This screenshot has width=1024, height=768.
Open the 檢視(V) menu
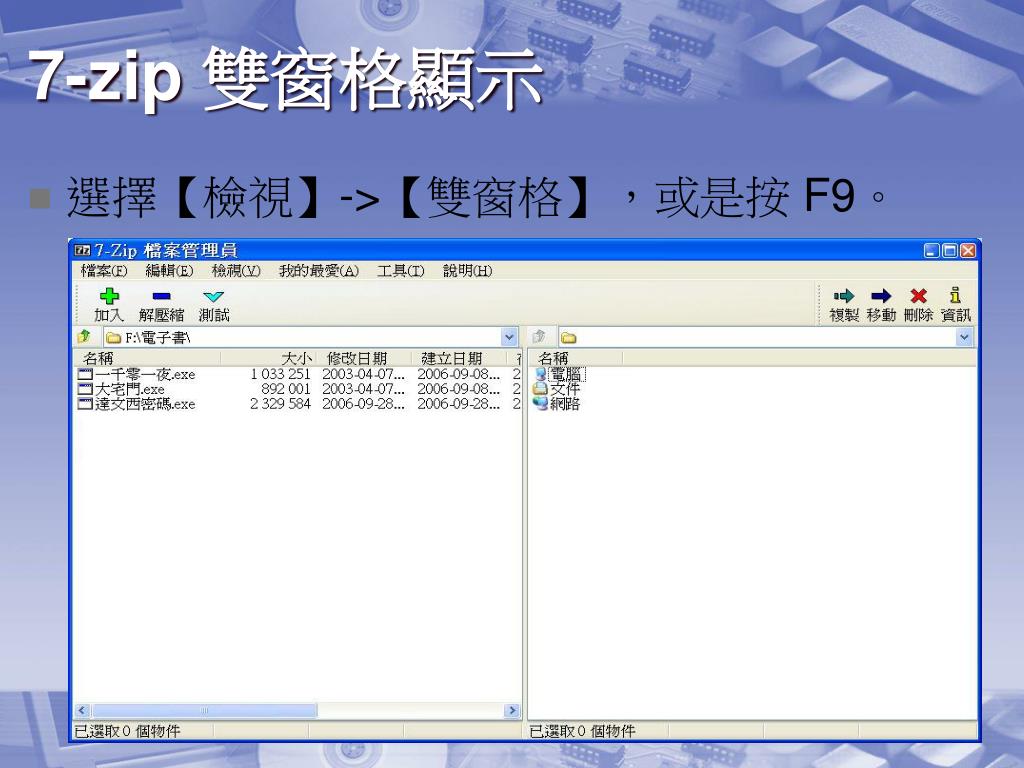pos(236,271)
